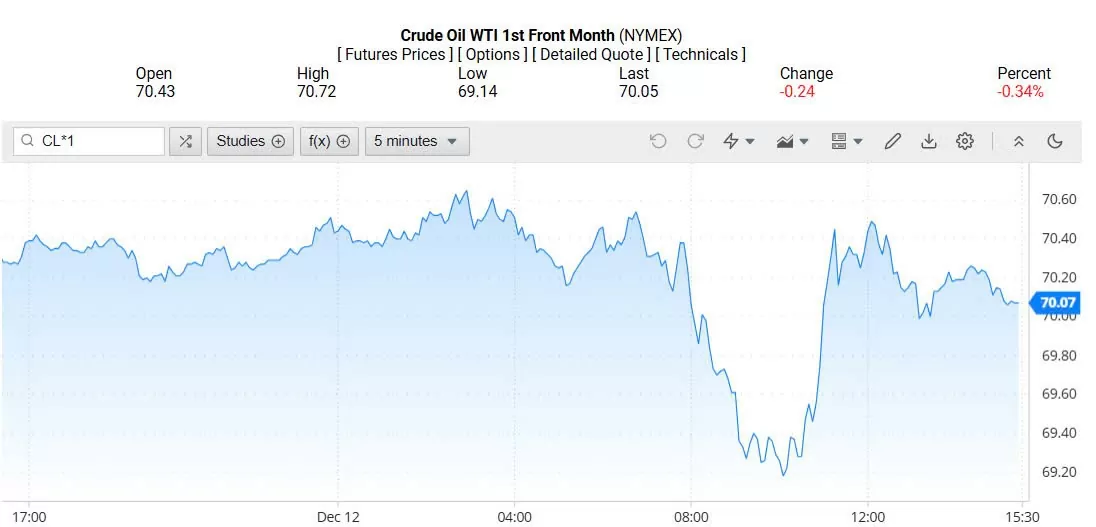Switch to the Technicals link
Image resolution: width=1096 pixels, height=527 pixels.
click(701, 54)
